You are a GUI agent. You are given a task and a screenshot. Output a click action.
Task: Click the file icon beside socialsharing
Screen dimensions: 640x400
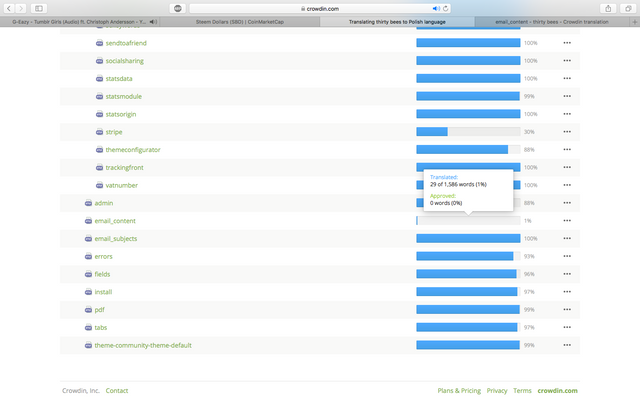(x=99, y=61)
